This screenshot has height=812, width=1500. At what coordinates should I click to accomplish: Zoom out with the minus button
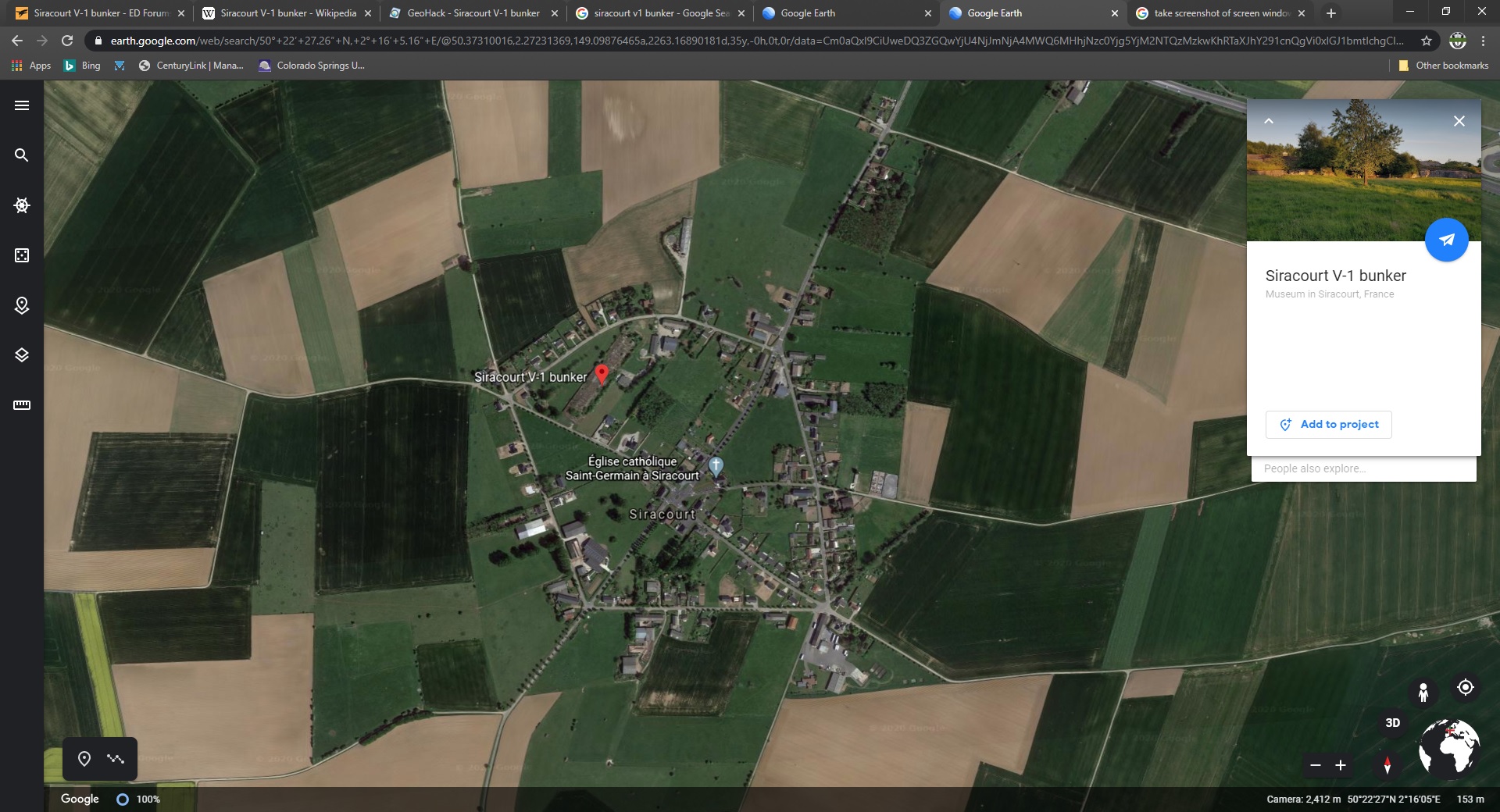[1316, 765]
